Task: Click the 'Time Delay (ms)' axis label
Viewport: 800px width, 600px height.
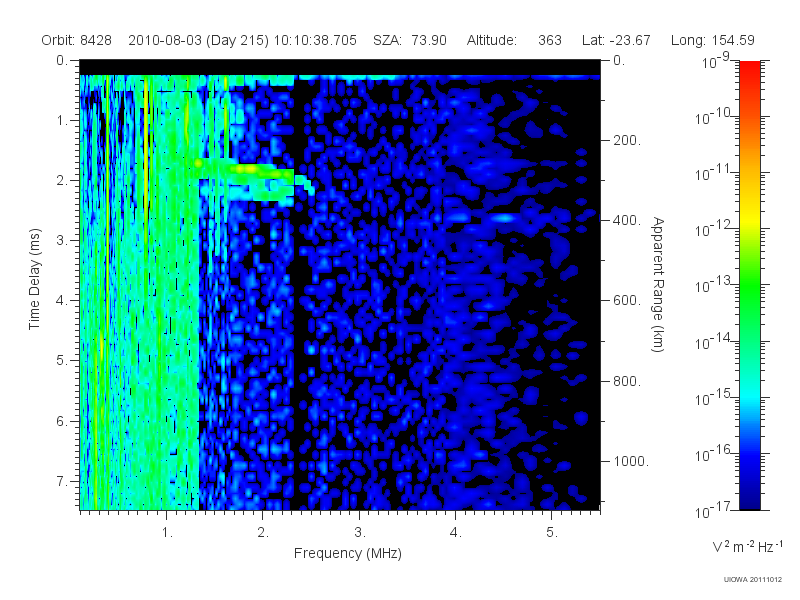Action: (x=34, y=279)
